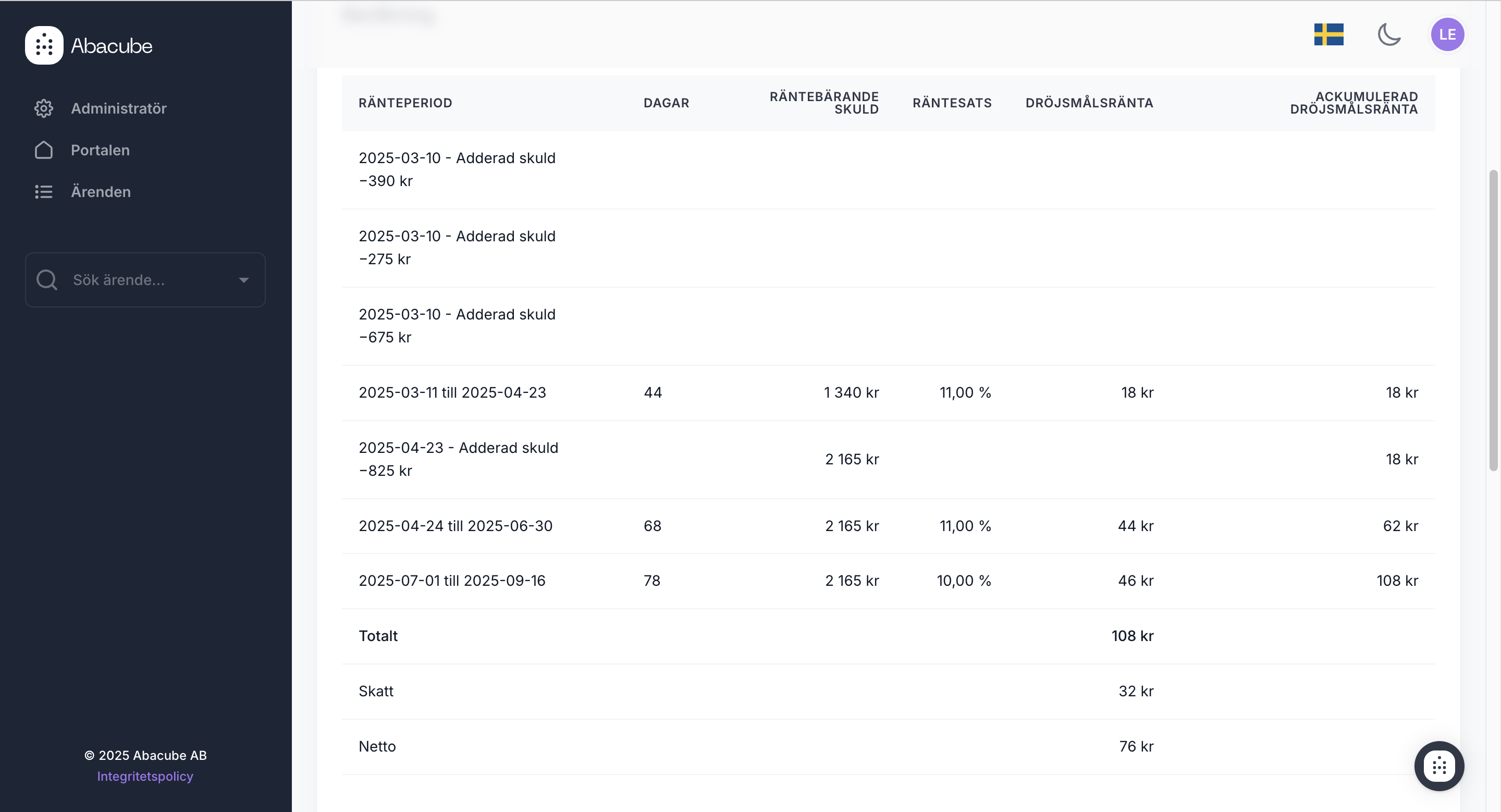Image resolution: width=1501 pixels, height=812 pixels.
Task: Click the Abacube brand name text
Action: click(112, 46)
